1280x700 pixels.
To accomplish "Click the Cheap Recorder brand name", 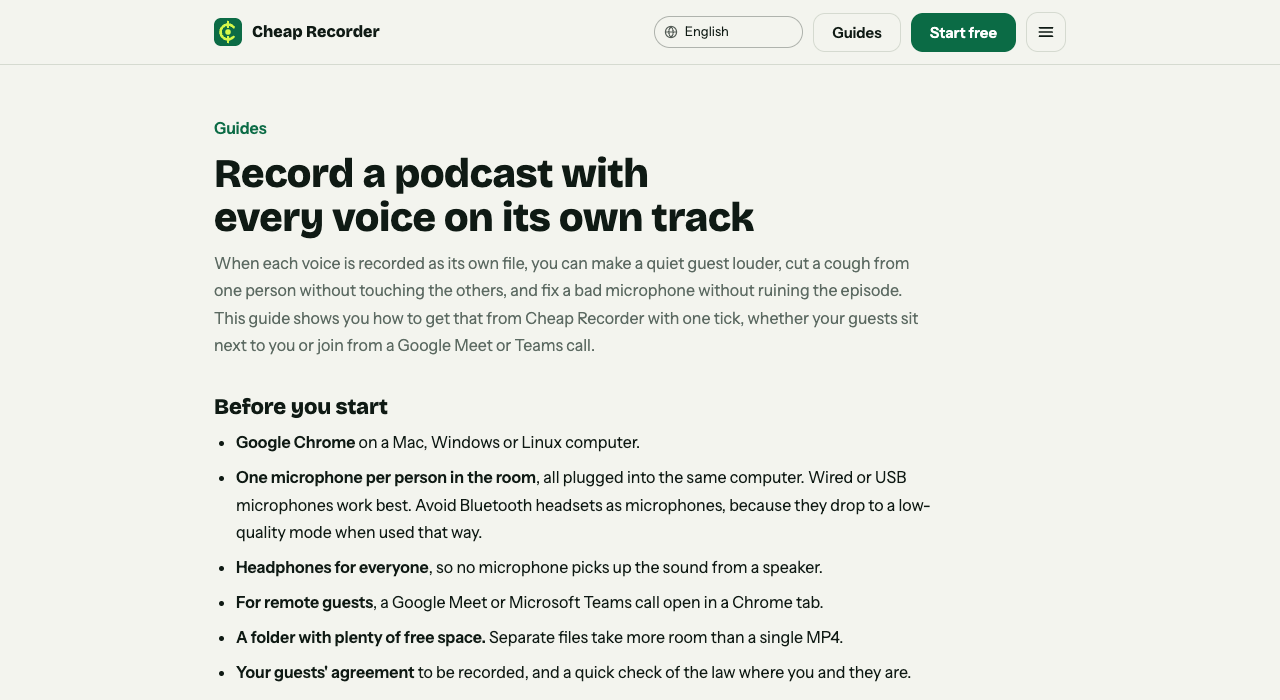I will point(316,32).
